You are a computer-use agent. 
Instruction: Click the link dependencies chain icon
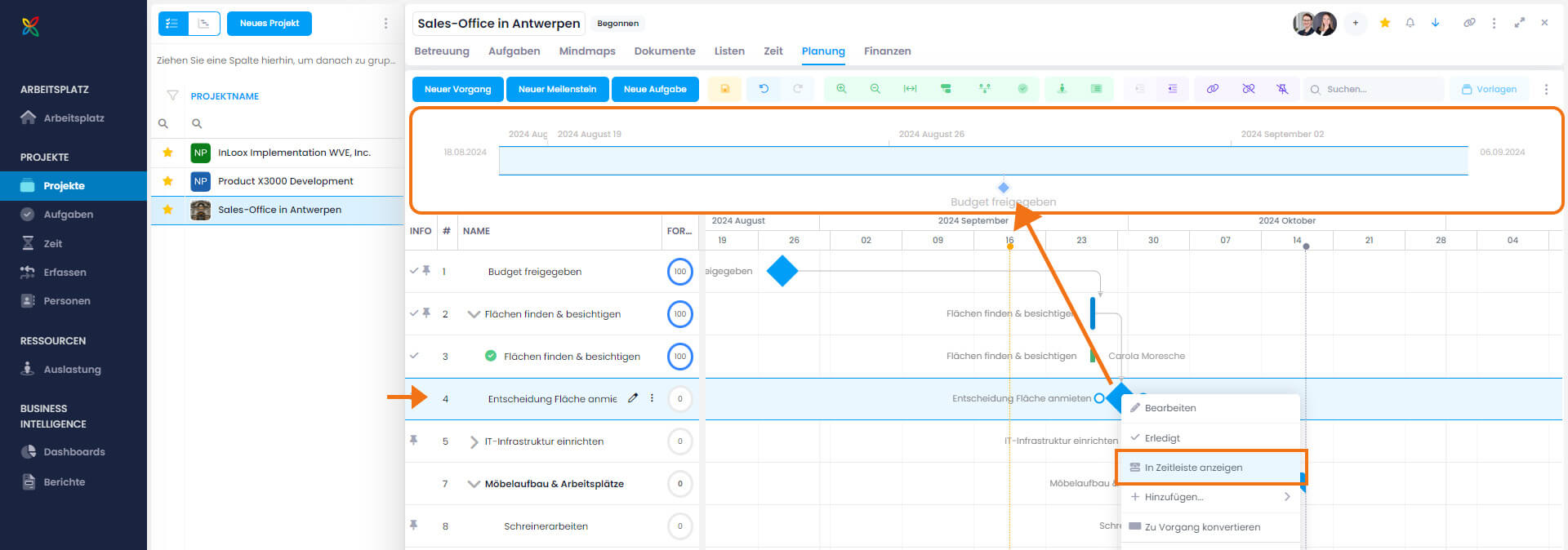coord(1213,89)
